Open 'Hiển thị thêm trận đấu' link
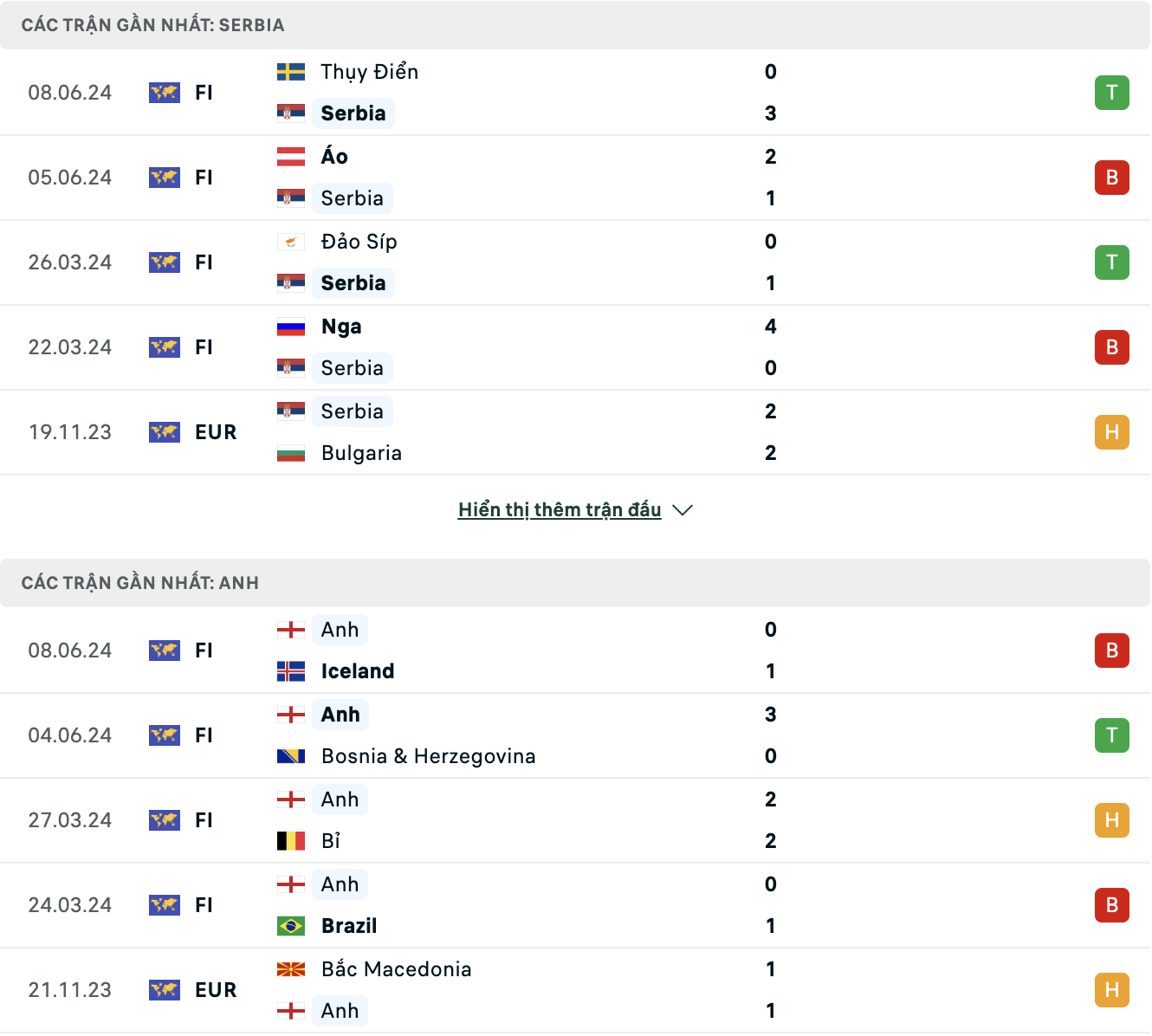The image size is (1152, 1036). [560, 509]
